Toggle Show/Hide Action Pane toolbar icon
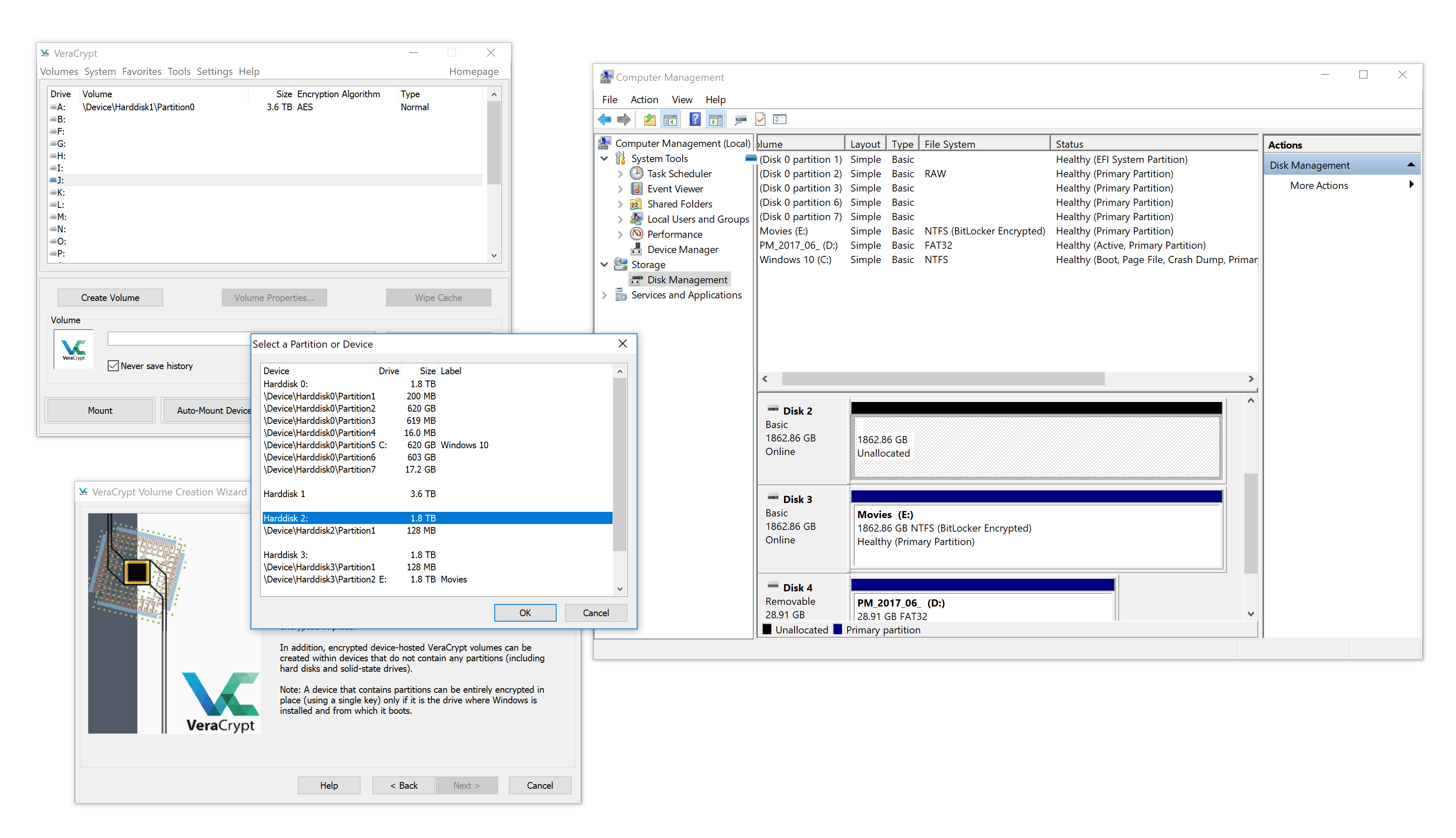 (x=715, y=120)
